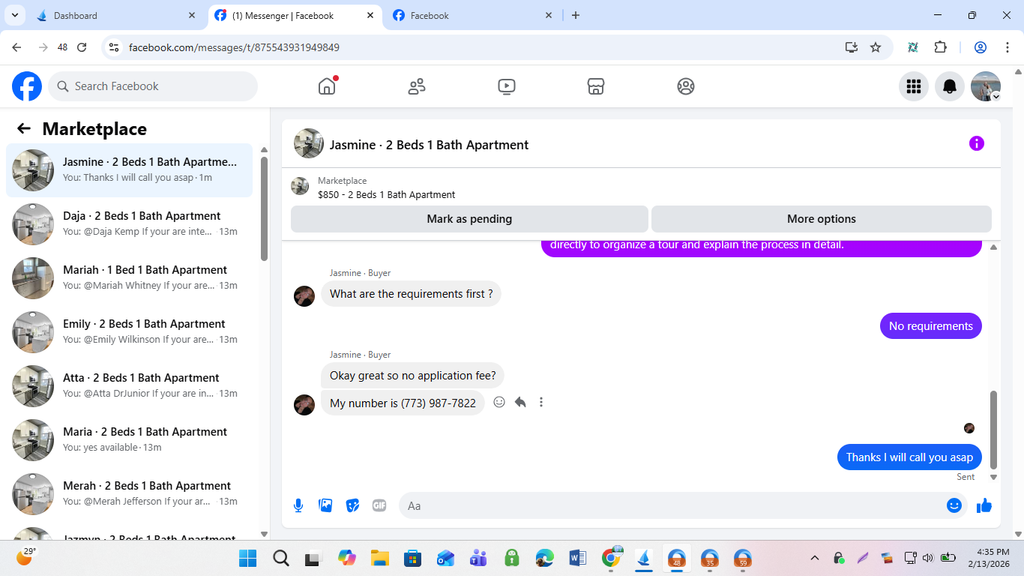This screenshot has height=576, width=1024.
Task: Open the Mariah 1 Bed 1 Bath conversation
Action: pyautogui.click(x=129, y=278)
